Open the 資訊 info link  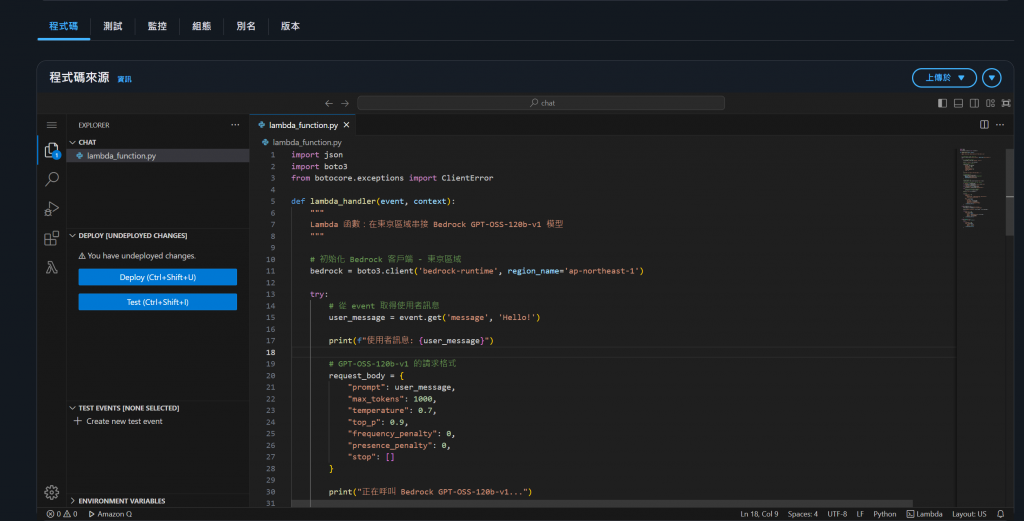click(124, 79)
